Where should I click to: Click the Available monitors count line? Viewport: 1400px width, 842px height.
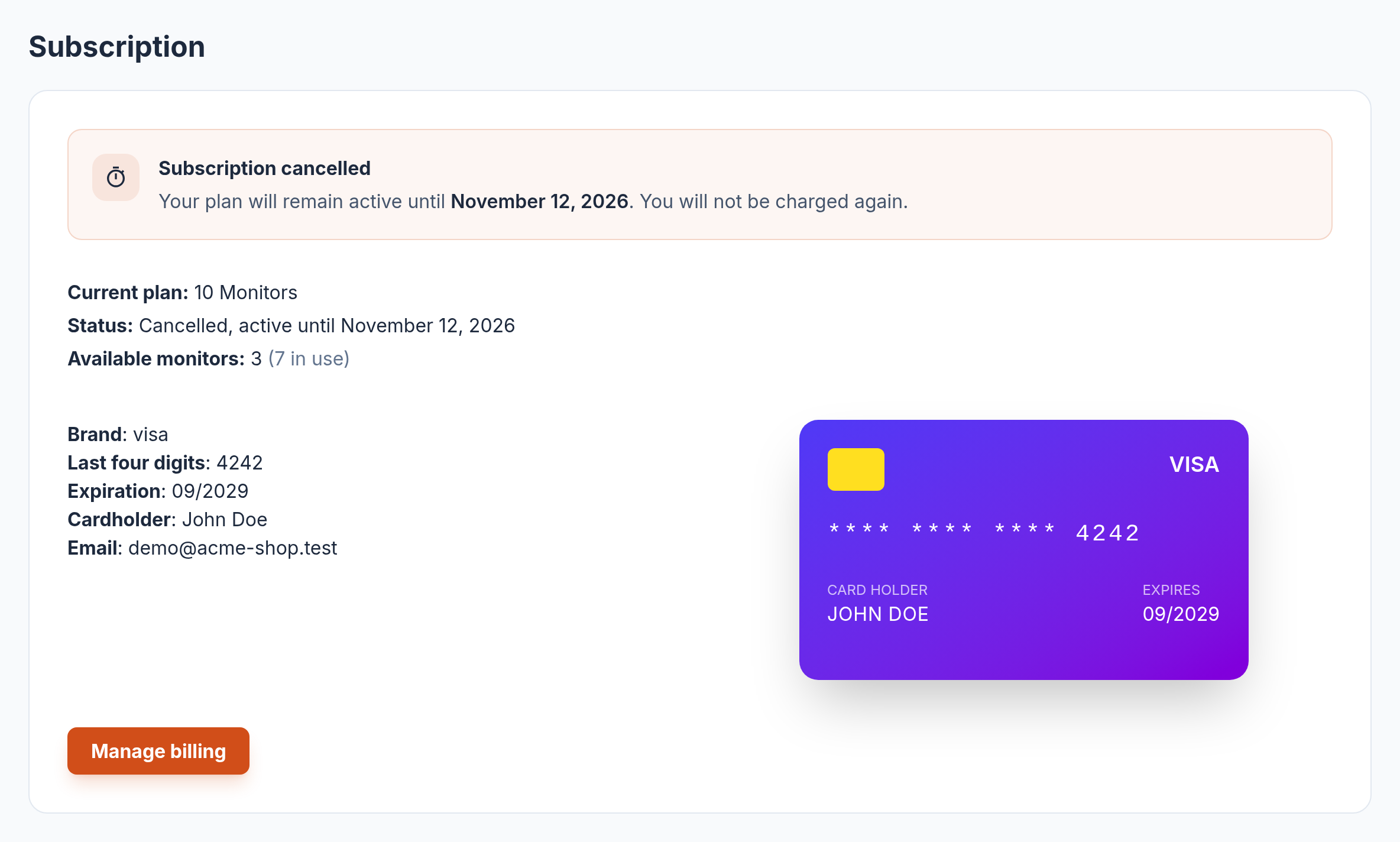coord(209,359)
